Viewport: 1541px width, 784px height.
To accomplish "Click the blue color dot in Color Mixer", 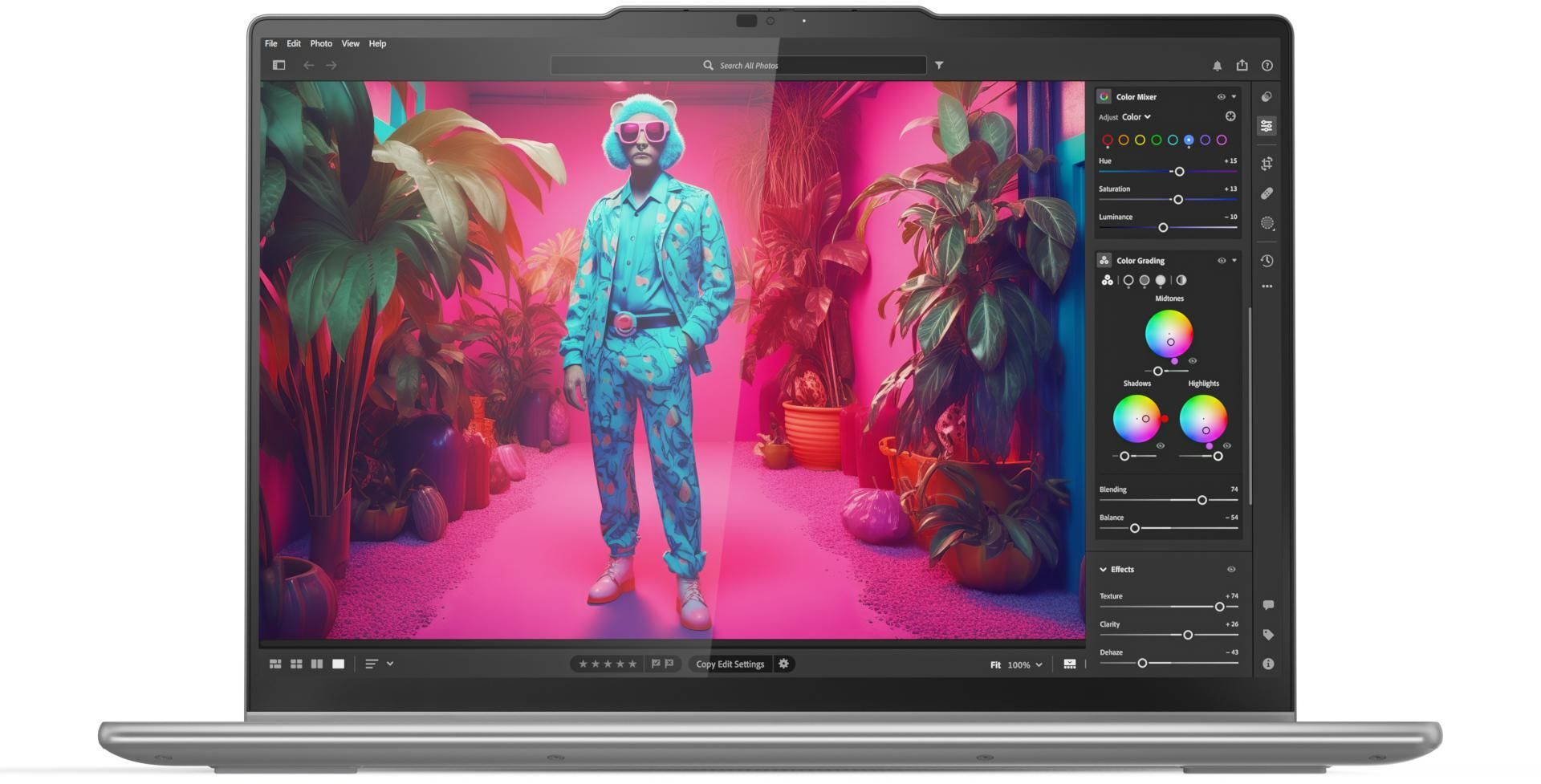I will [x=1189, y=140].
